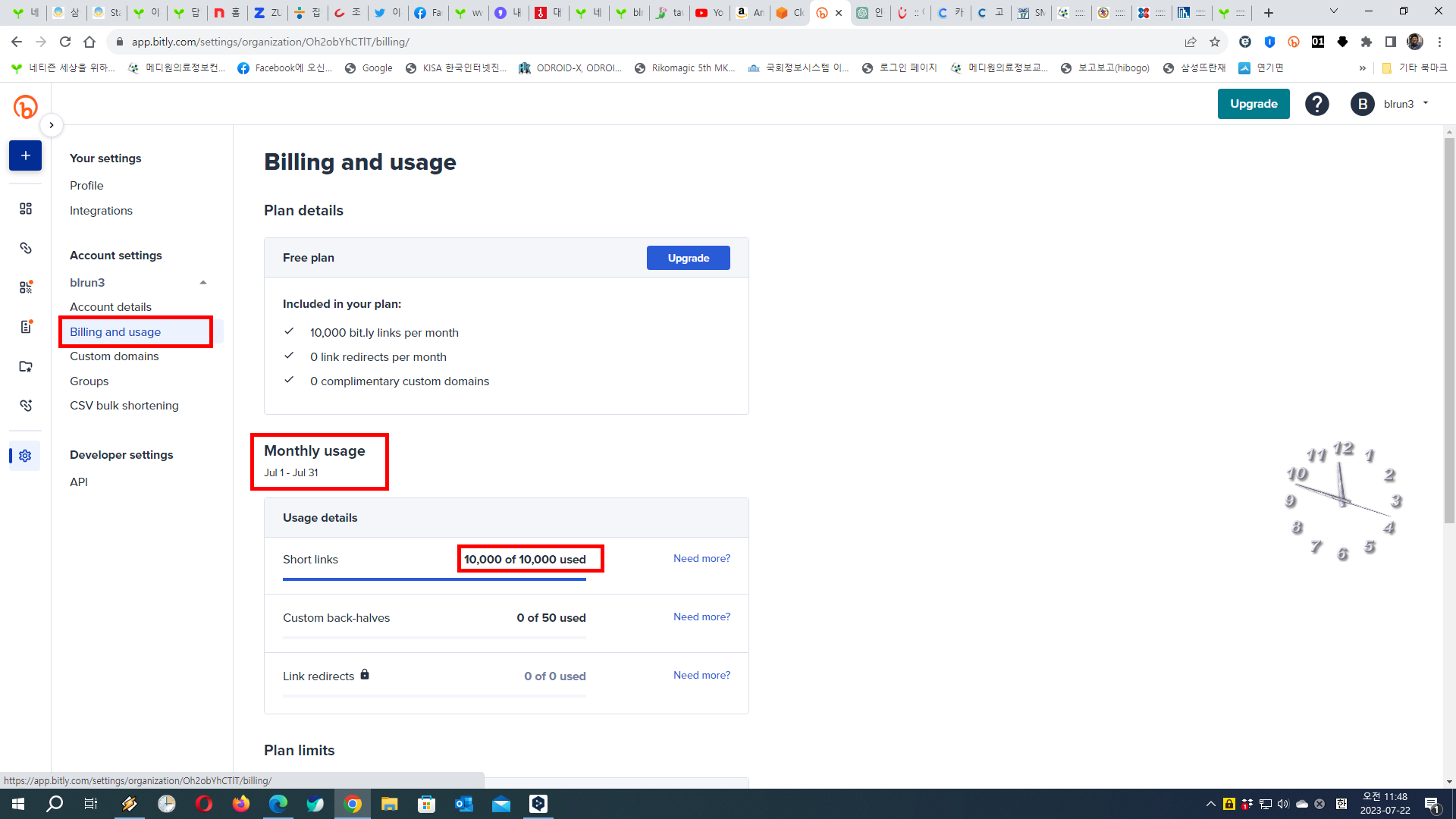The image size is (1456, 819).
Task: Open File Explorer from the taskbar
Action: (x=390, y=804)
